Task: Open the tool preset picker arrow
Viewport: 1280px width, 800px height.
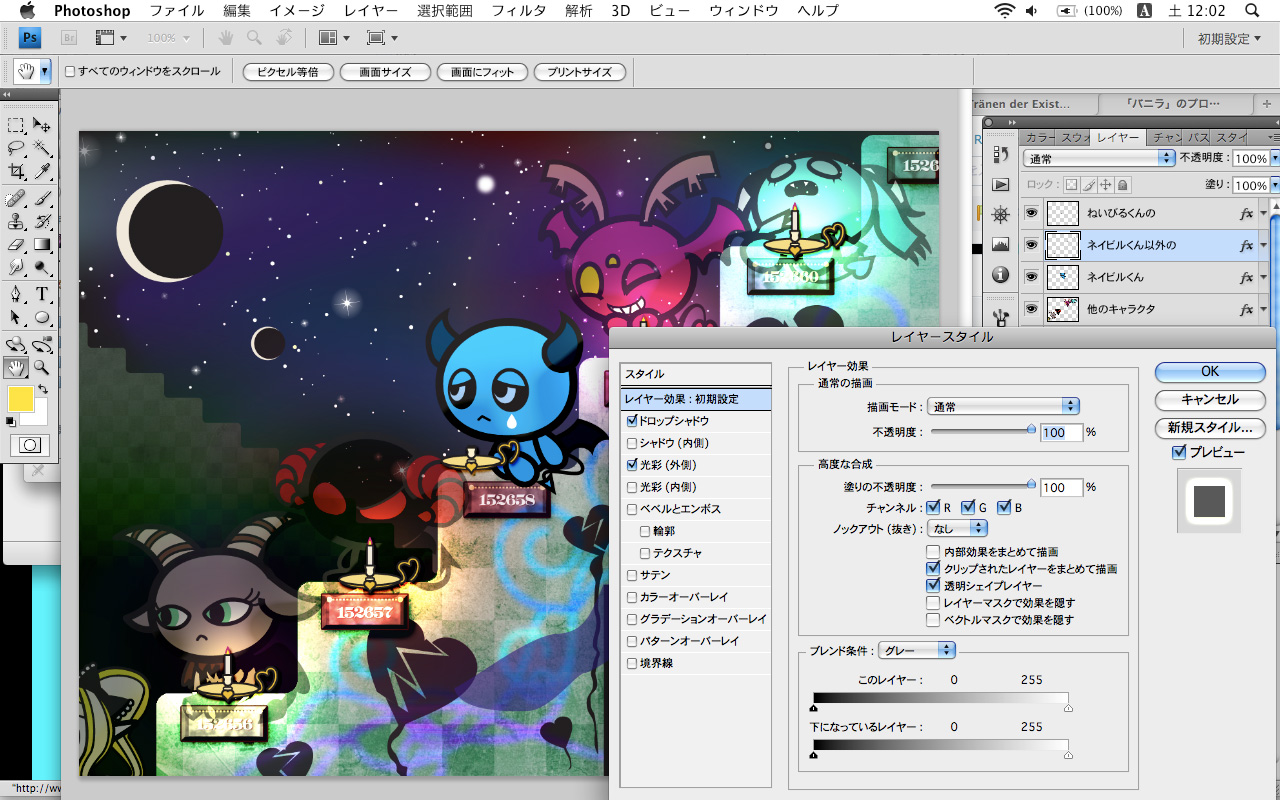Action: coord(45,72)
